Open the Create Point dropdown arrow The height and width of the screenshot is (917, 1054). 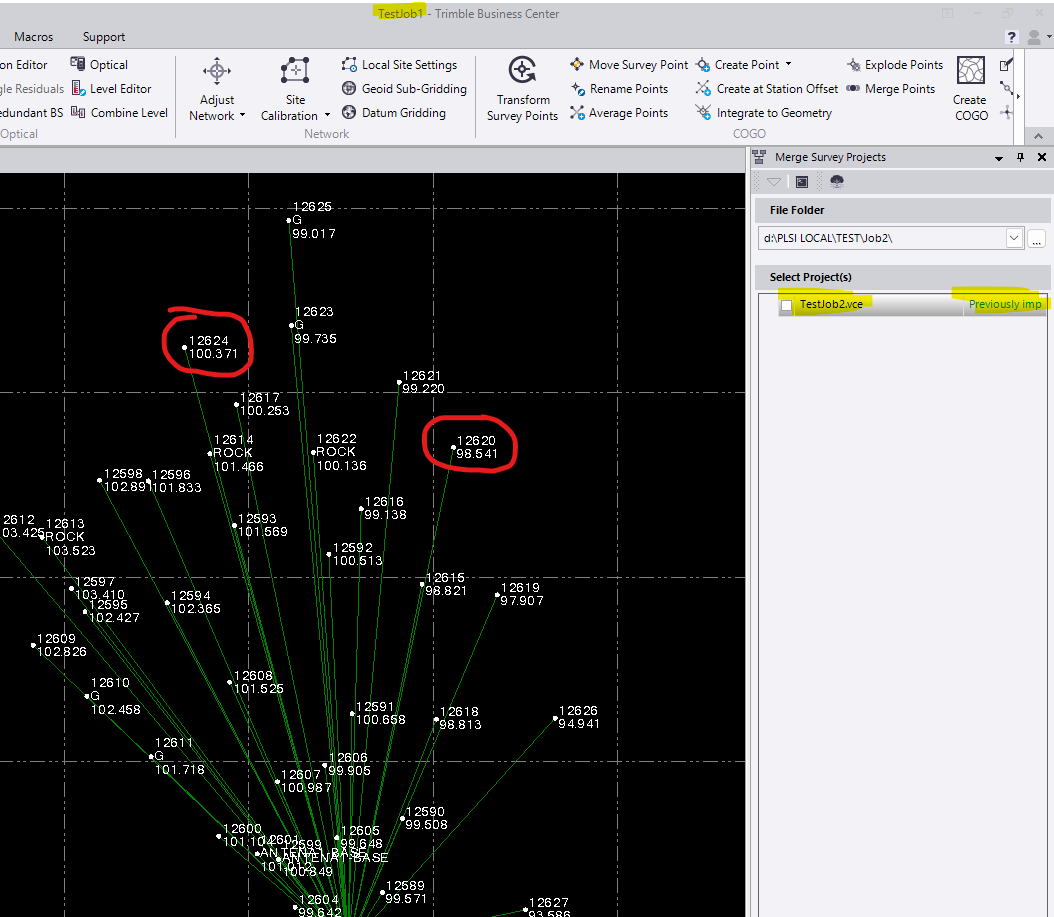[788, 65]
